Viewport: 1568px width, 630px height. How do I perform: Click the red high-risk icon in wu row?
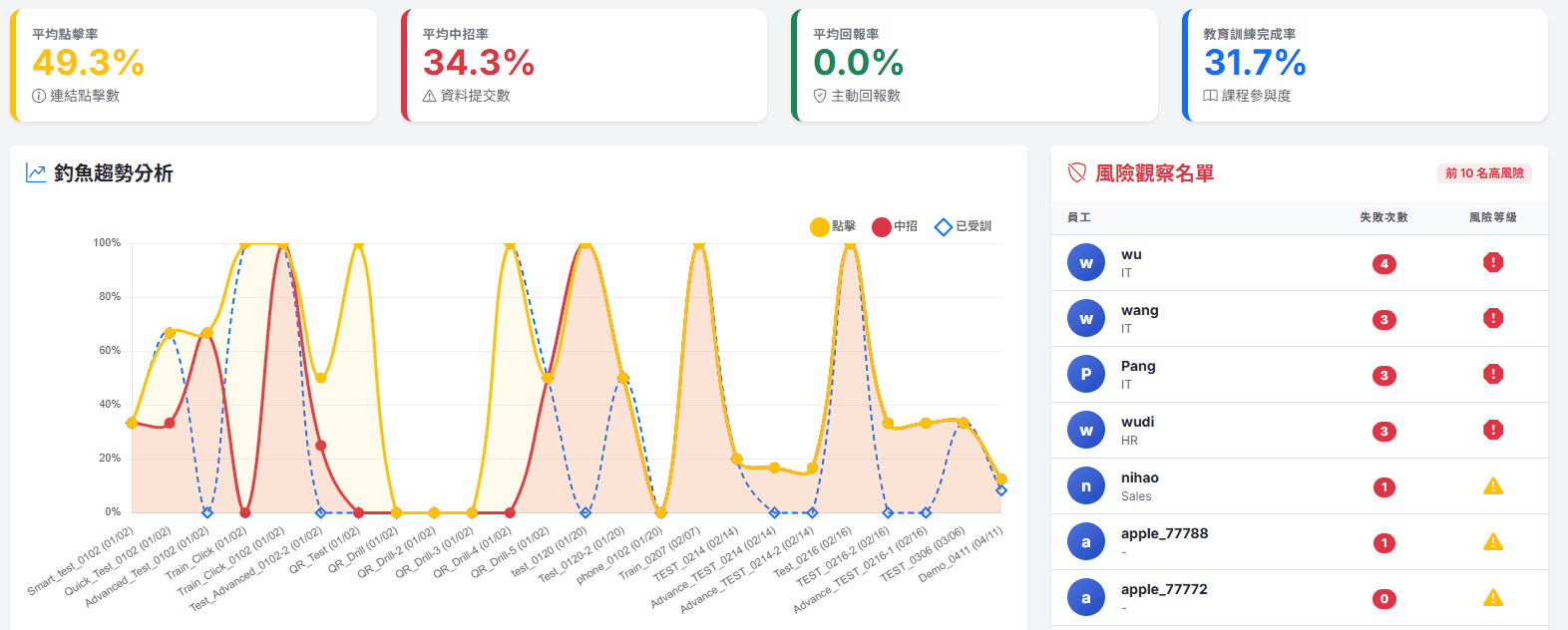pos(1493,262)
